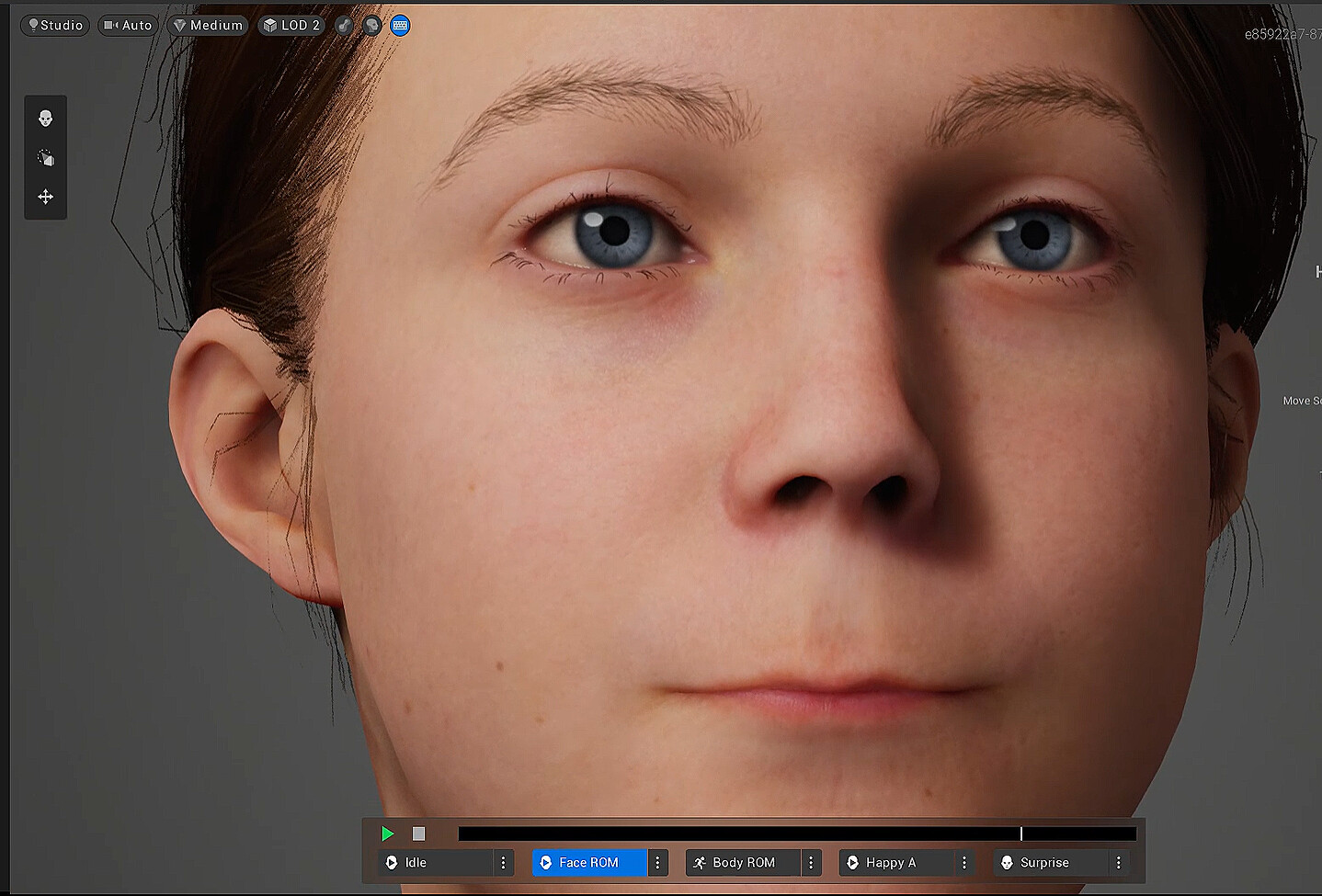Select the sculpt cube tool in left toolbar
Viewport: 1322px width, 896px height.
click(x=45, y=158)
